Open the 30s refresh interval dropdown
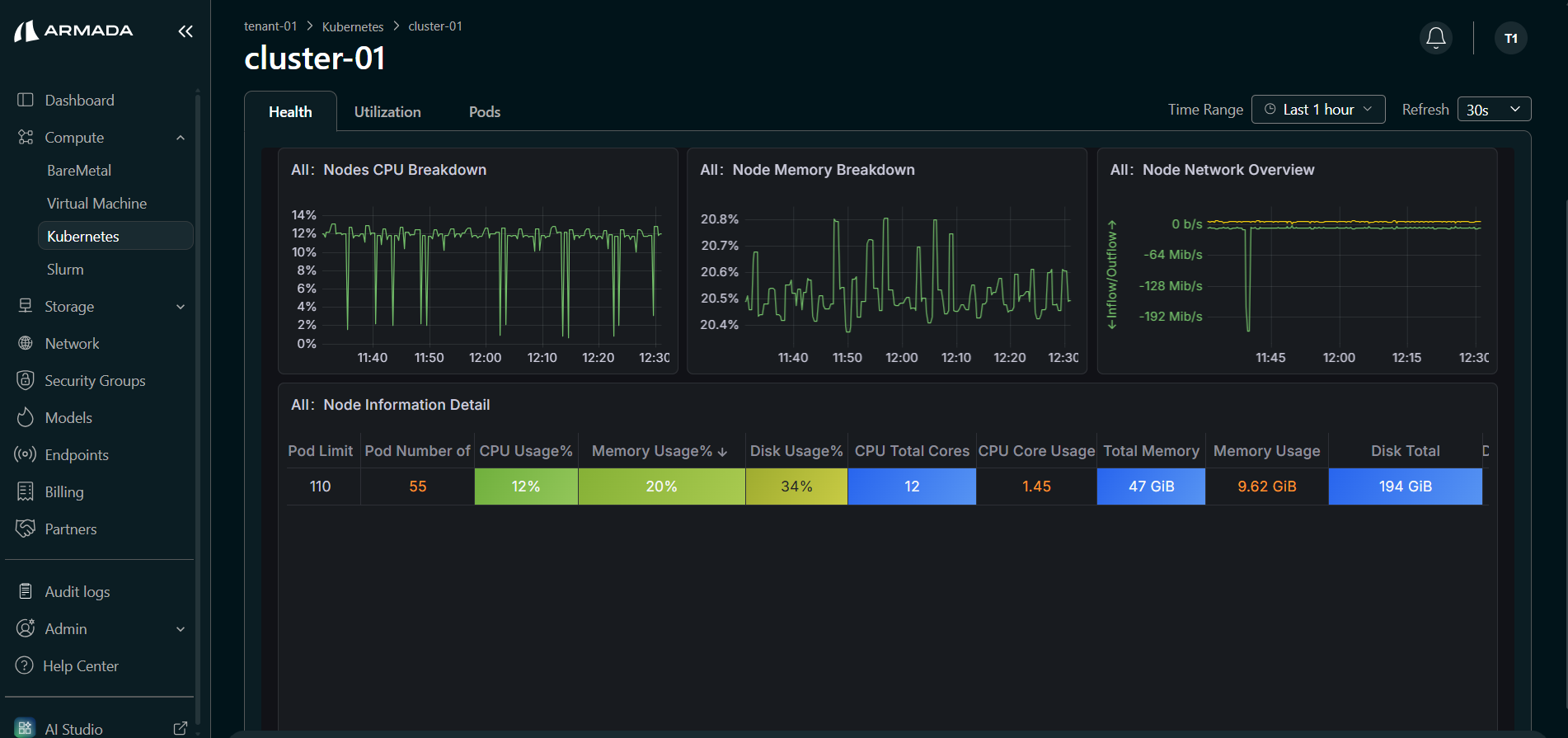The image size is (1568, 738). point(1494,110)
